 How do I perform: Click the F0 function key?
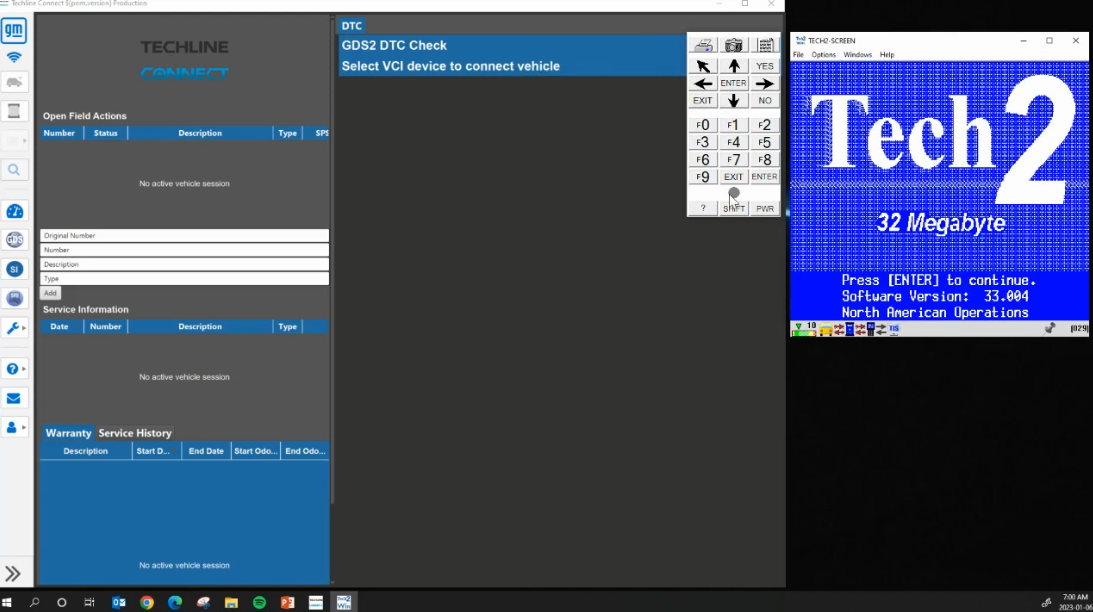(x=703, y=125)
